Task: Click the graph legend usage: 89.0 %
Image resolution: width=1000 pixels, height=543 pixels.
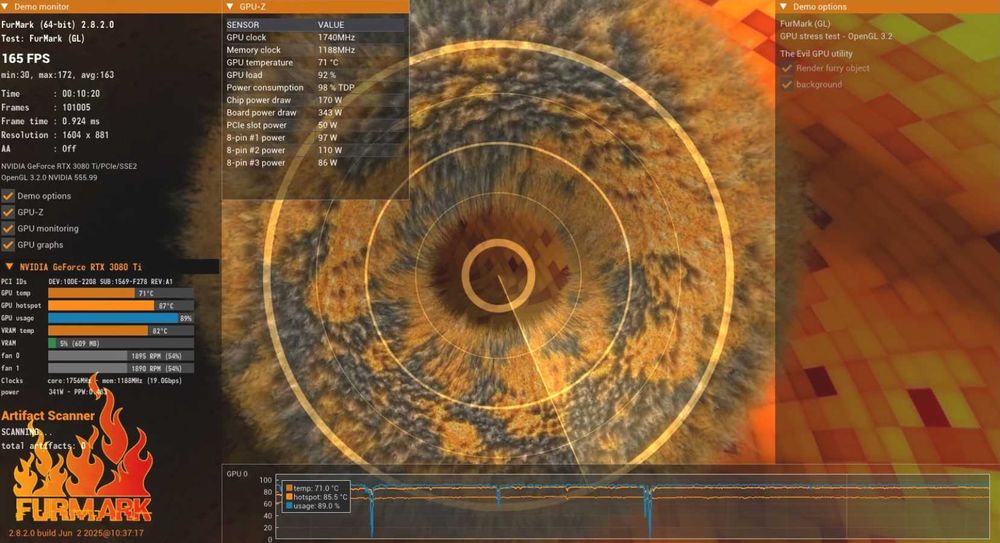Action: click(x=314, y=506)
